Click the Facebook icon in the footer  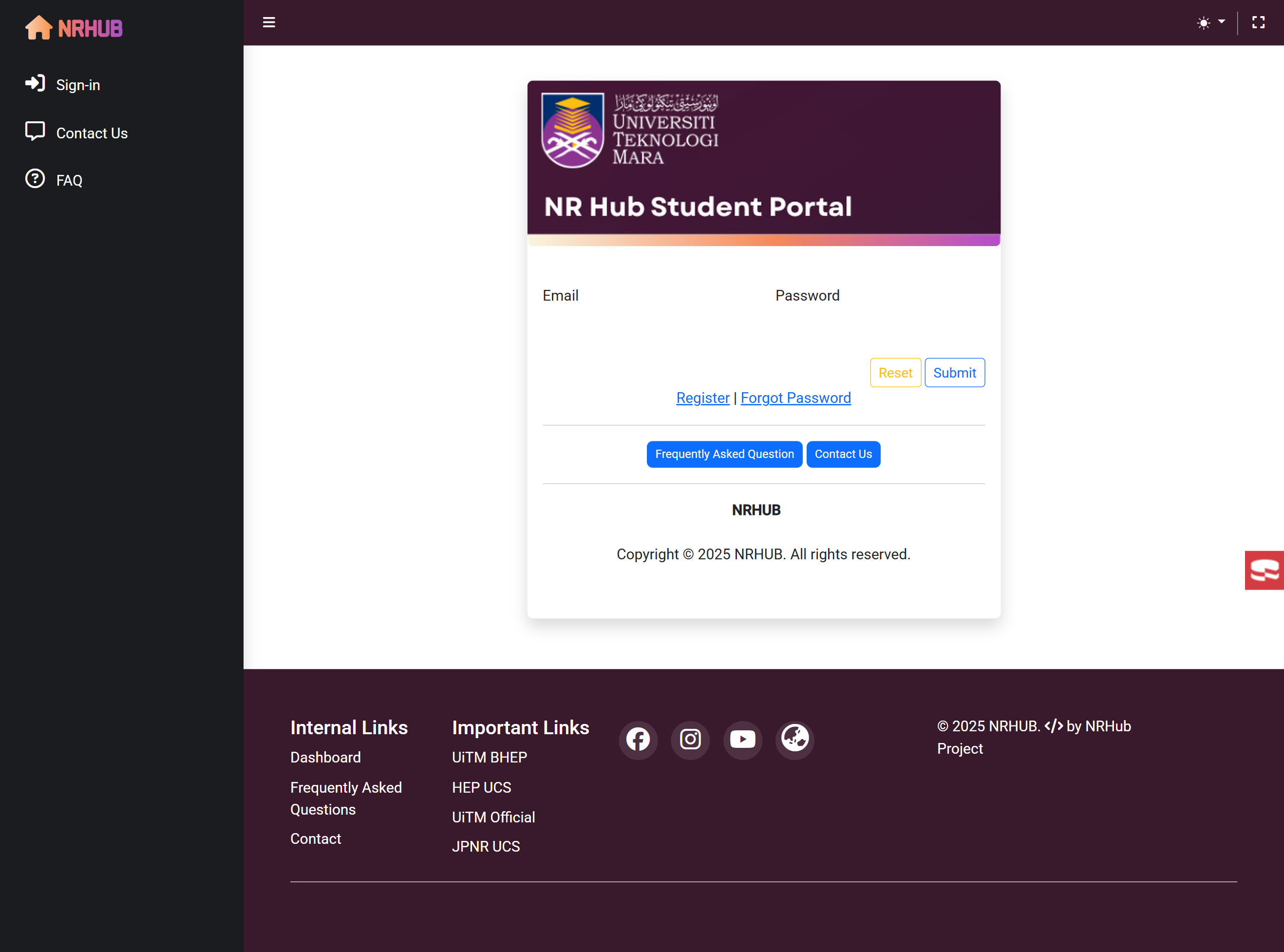[638, 740]
